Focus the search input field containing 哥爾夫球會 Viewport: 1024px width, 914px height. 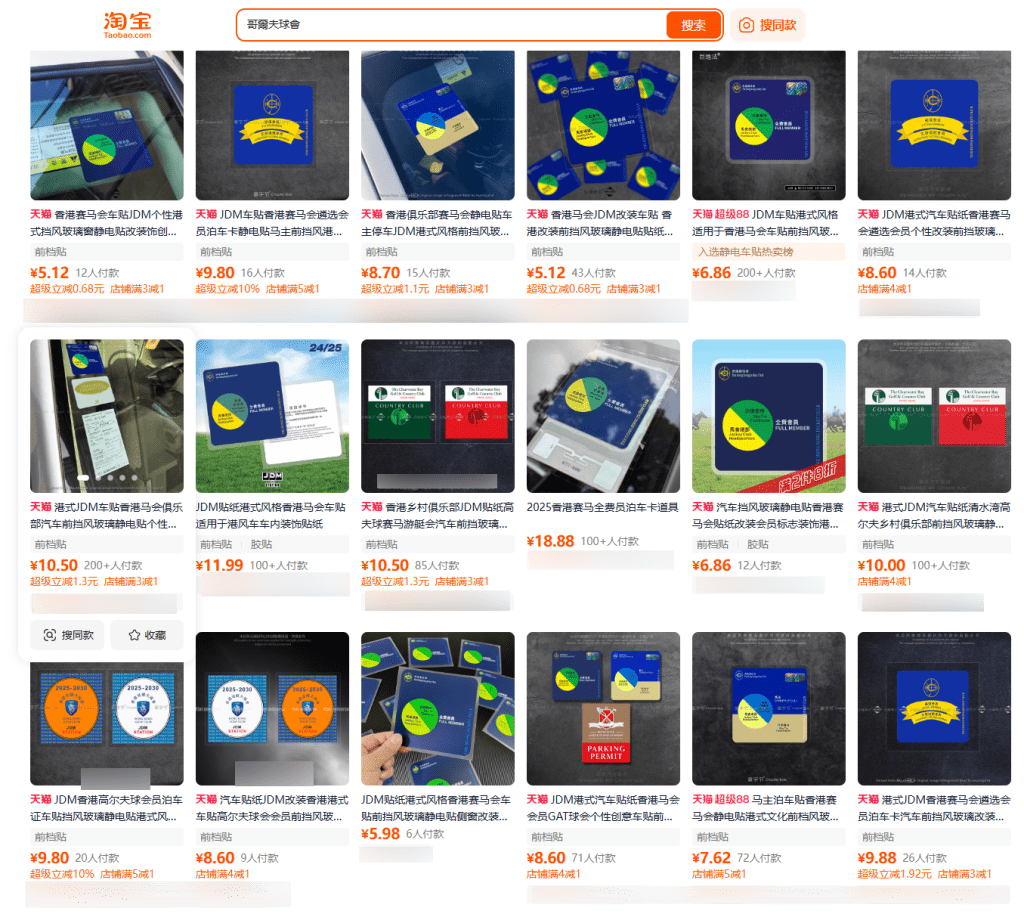click(x=452, y=25)
